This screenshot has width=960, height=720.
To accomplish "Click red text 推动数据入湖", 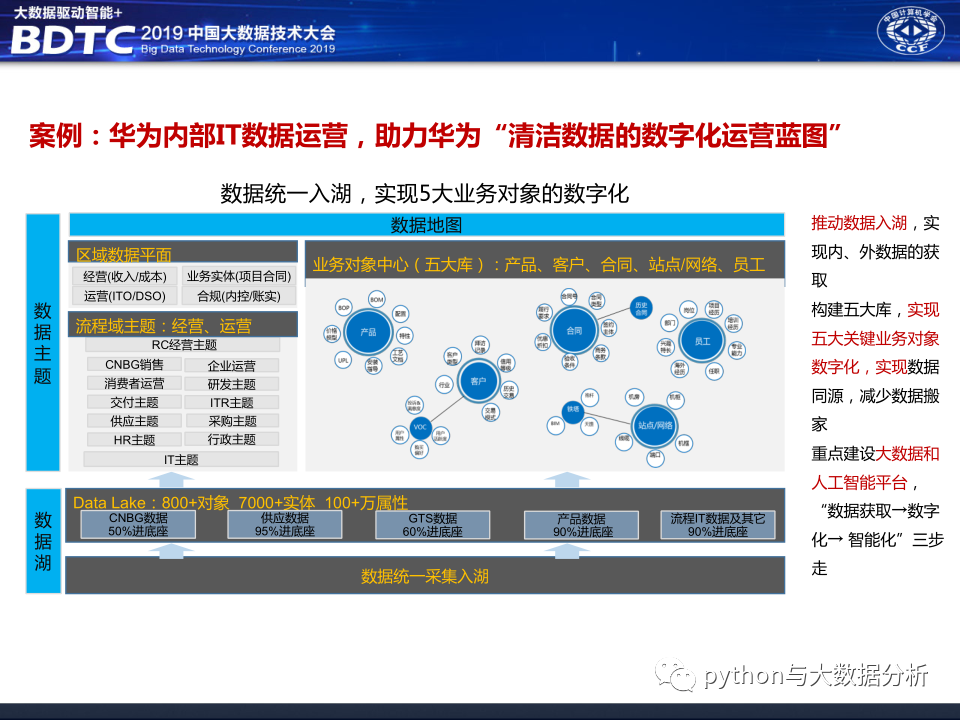I will [859, 223].
